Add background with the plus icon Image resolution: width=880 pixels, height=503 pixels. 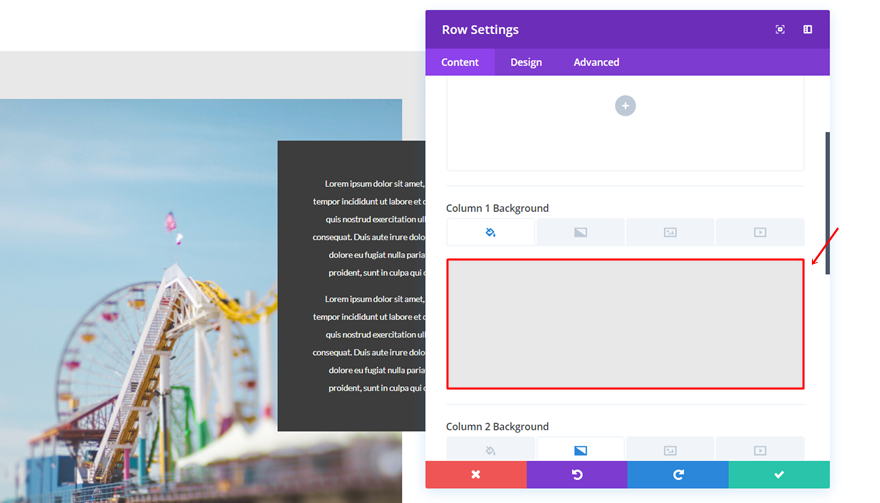[x=625, y=106]
